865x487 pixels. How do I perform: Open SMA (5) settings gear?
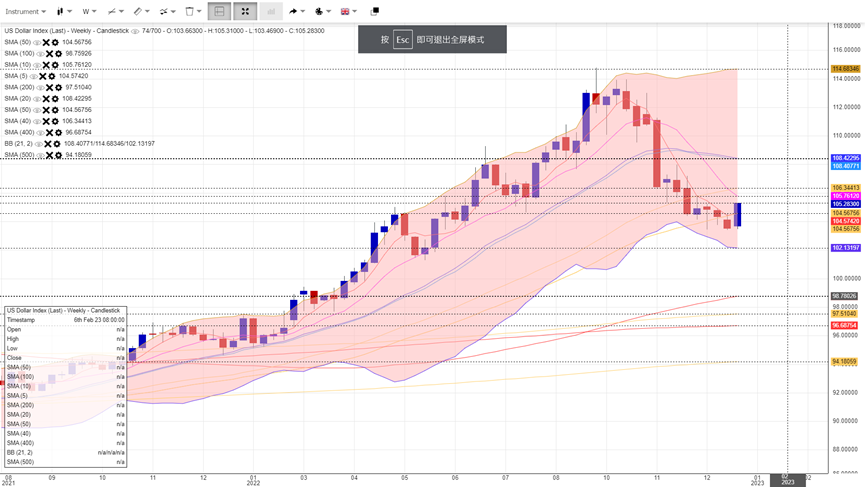pyautogui.click(x=51, y=76)
